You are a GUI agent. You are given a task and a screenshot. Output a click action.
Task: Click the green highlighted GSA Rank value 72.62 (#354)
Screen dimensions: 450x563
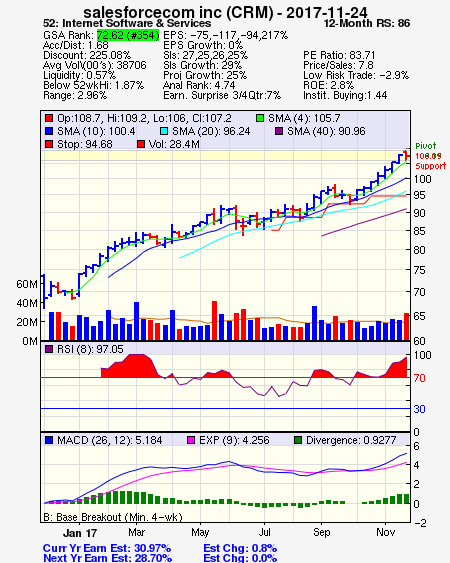pos(128,35)
